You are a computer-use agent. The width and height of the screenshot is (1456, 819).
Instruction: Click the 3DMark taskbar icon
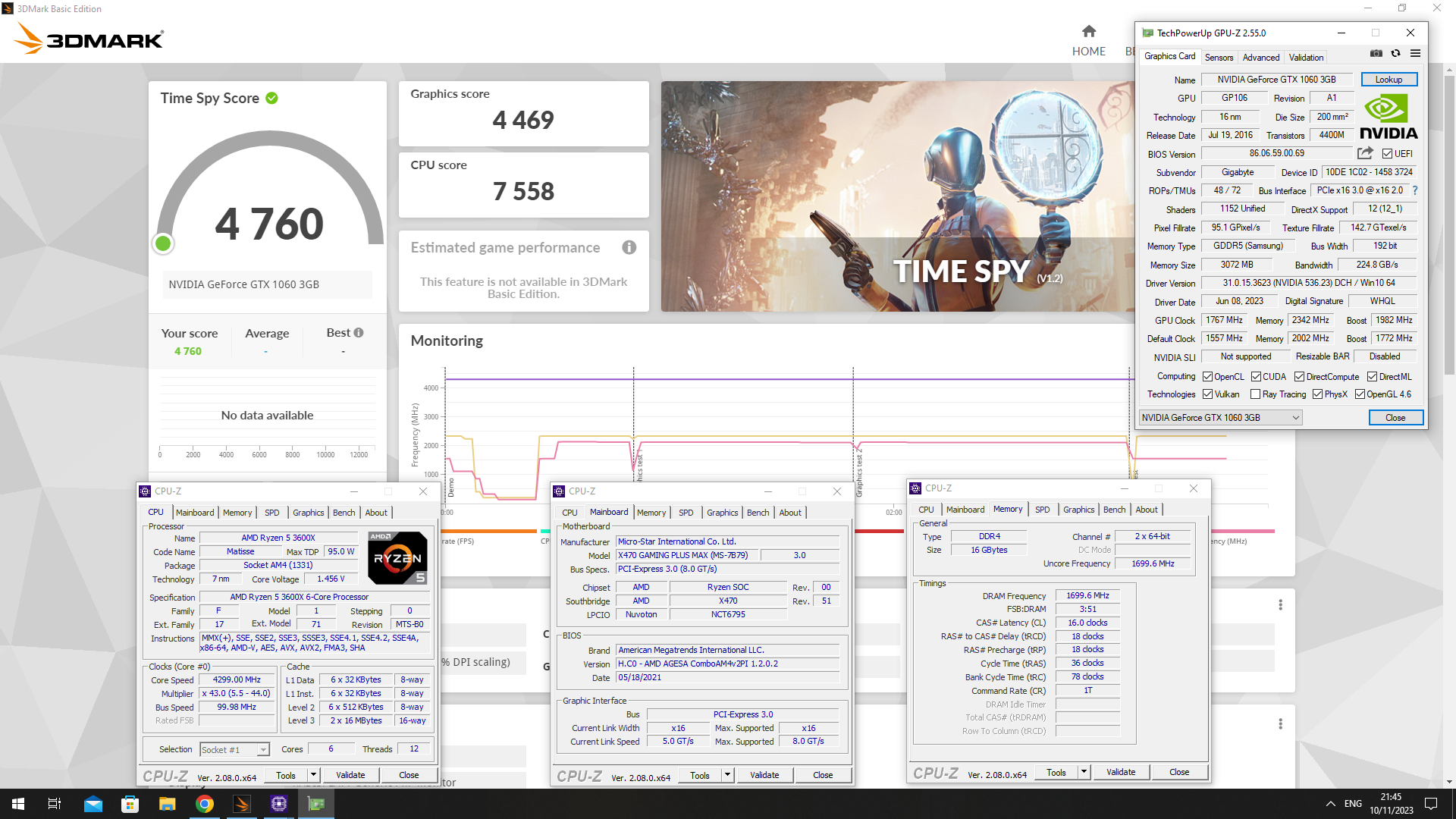click(x=241, y=804)
